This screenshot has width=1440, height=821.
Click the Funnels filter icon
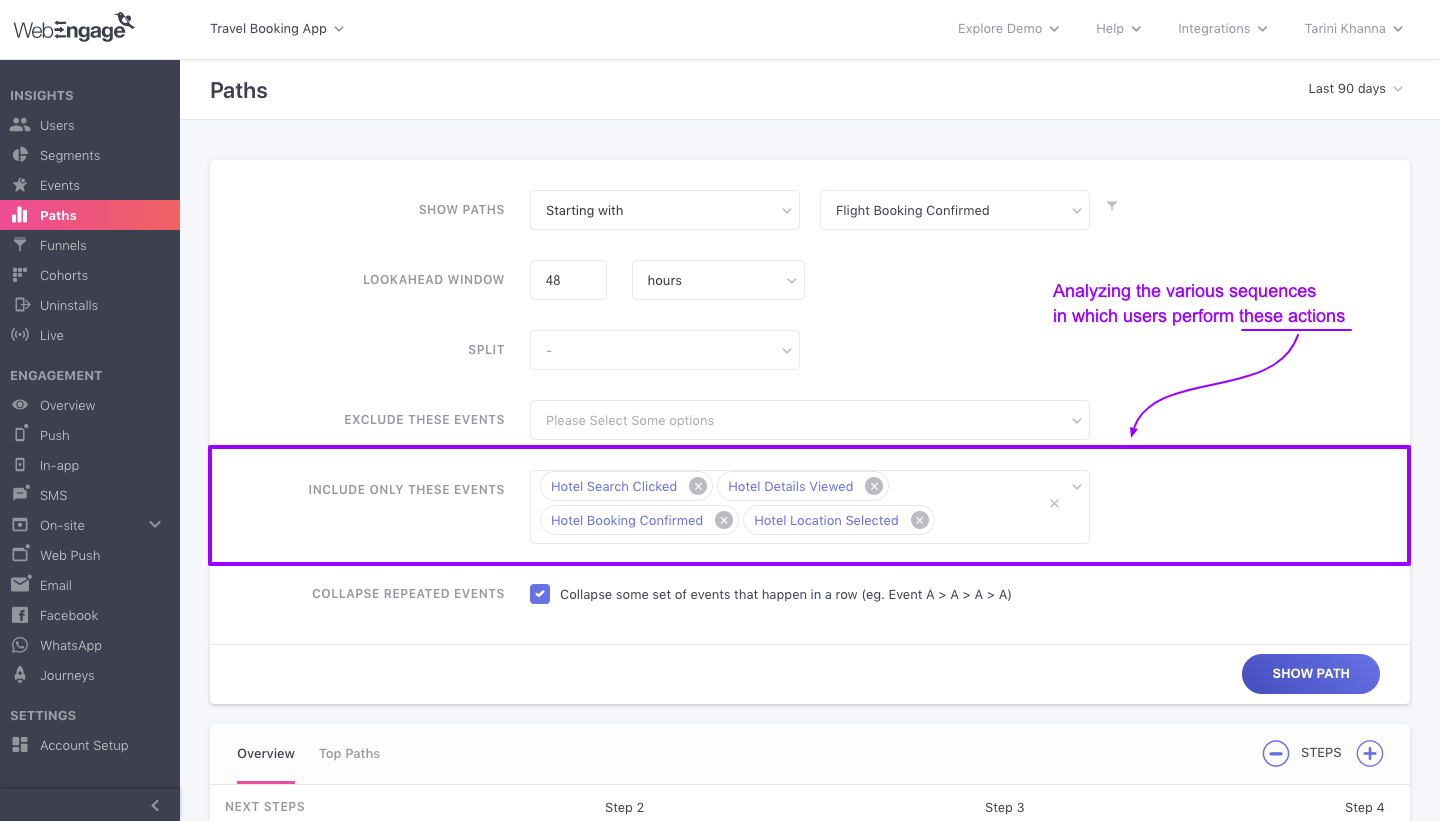[20, 245]
